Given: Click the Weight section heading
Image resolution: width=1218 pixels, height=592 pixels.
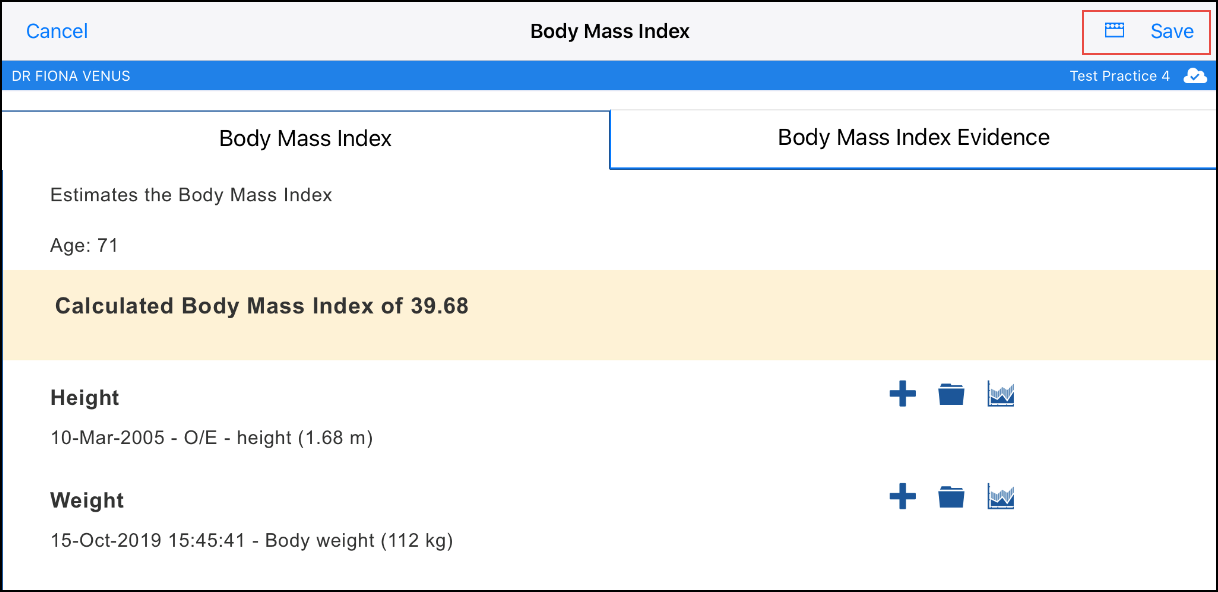Looking at the screenshot, I should coord(87,500).
